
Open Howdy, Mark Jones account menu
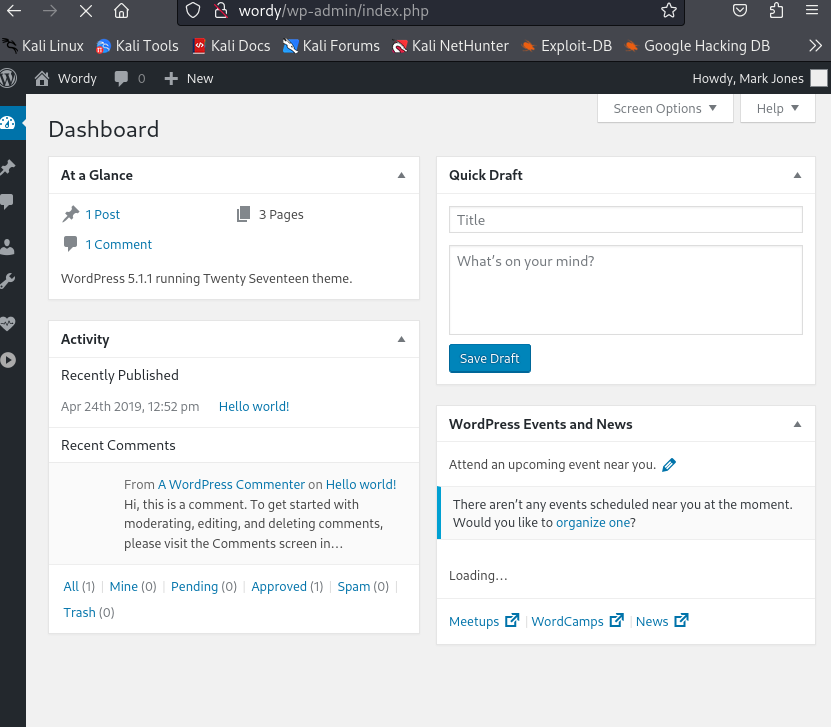[x=748, y=78]
